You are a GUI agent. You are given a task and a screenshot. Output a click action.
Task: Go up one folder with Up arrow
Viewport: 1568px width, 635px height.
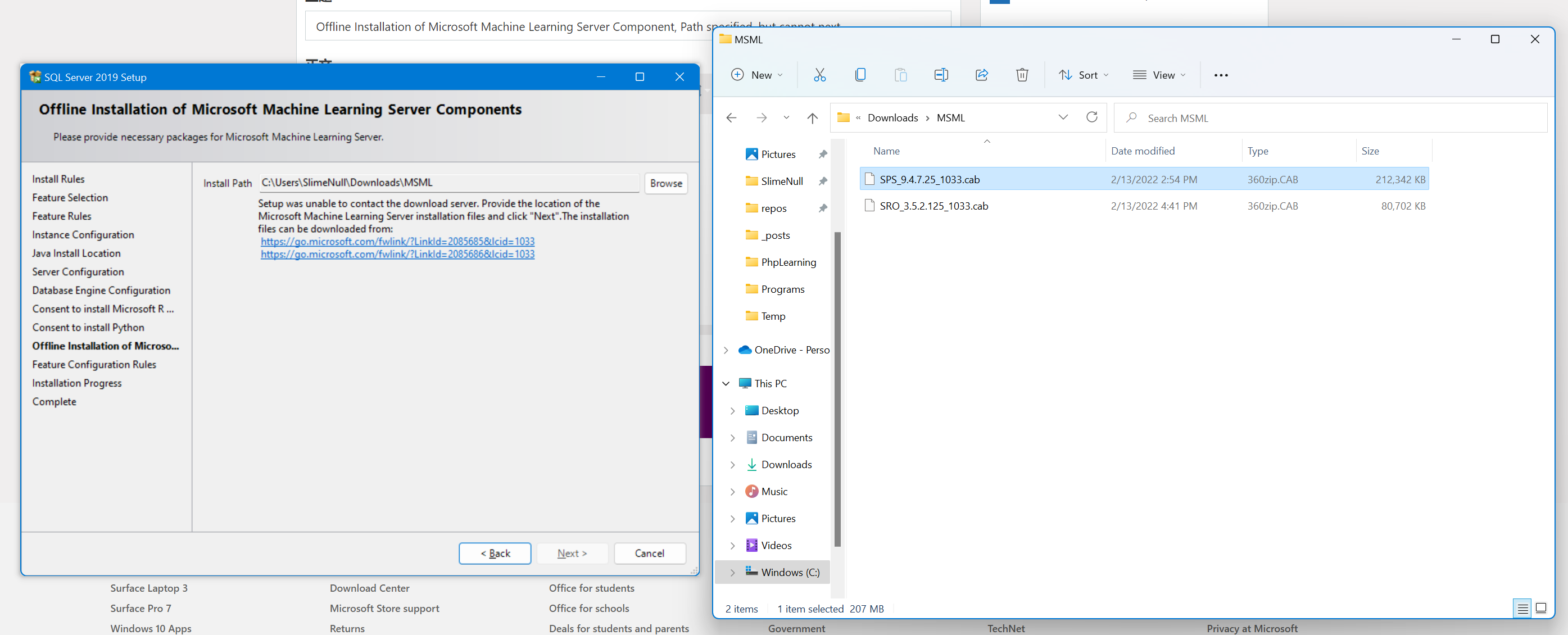click(x=812, y=118)
